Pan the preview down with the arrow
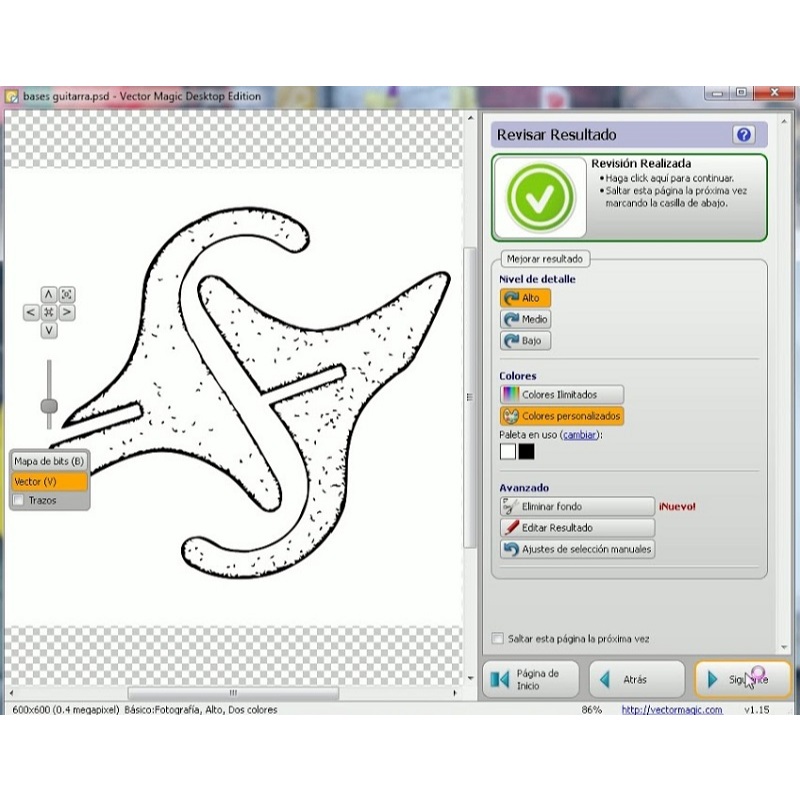 click(x=48, y=330)
